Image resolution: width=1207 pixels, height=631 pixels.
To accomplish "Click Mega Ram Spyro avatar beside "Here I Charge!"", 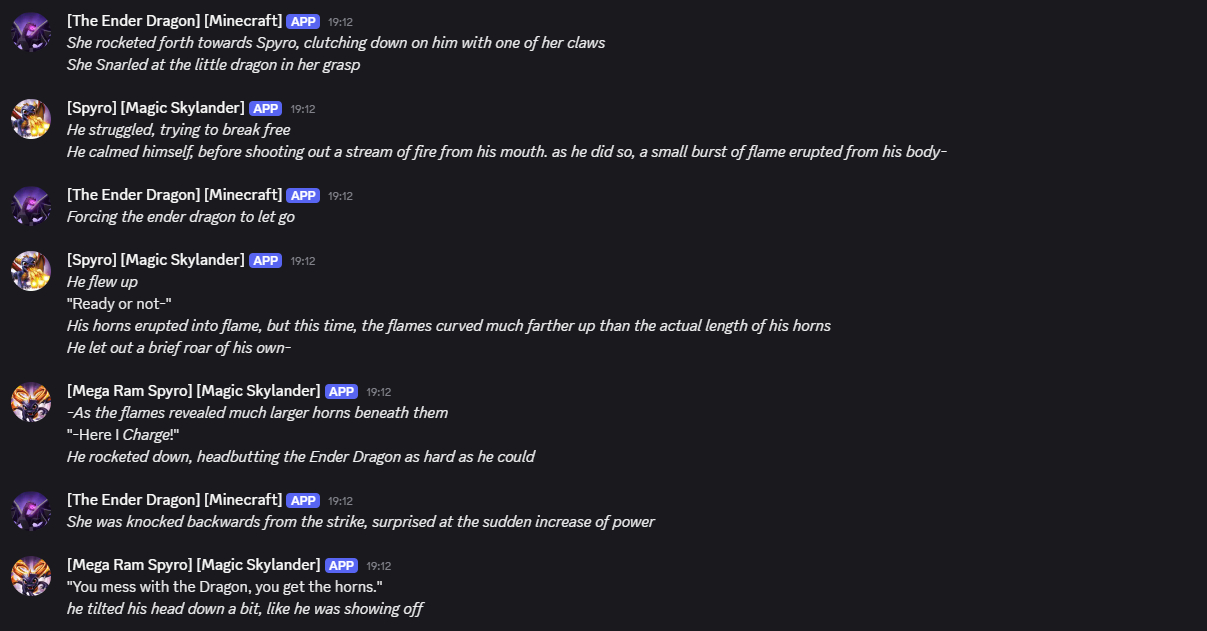I will coord(31,402).
